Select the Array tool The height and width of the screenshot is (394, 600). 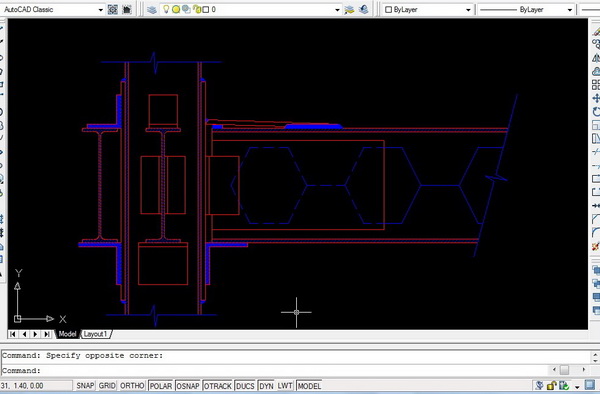(x=596, y=85)
